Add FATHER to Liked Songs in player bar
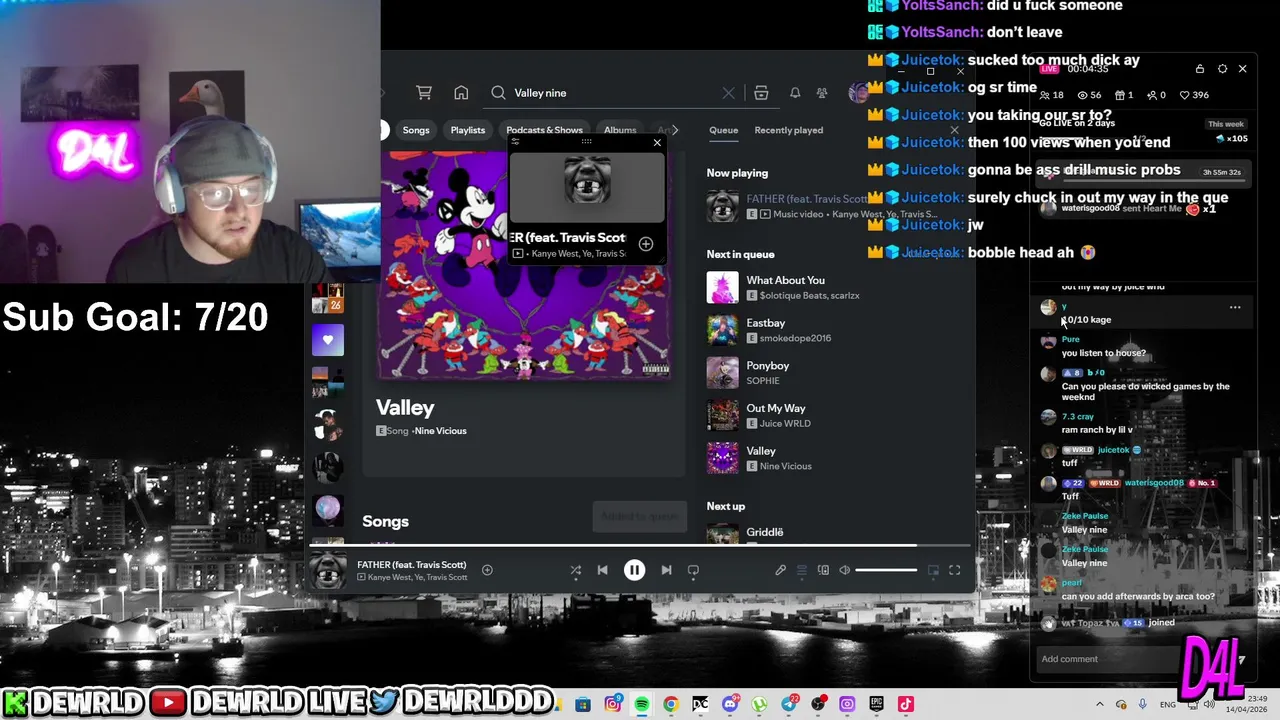This screenshot has width=1280, height=720. (487, 570)
